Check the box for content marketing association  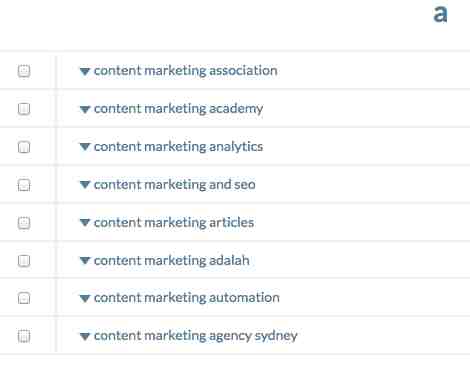24,71
